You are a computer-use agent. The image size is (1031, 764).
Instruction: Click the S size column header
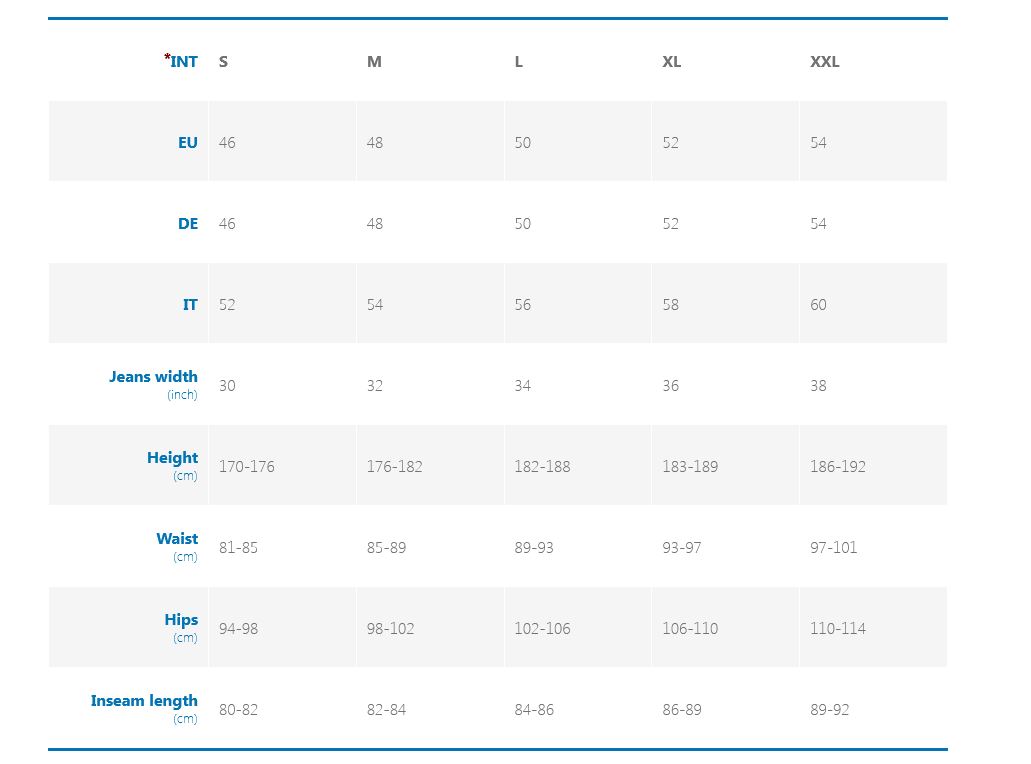pos(223,62)
